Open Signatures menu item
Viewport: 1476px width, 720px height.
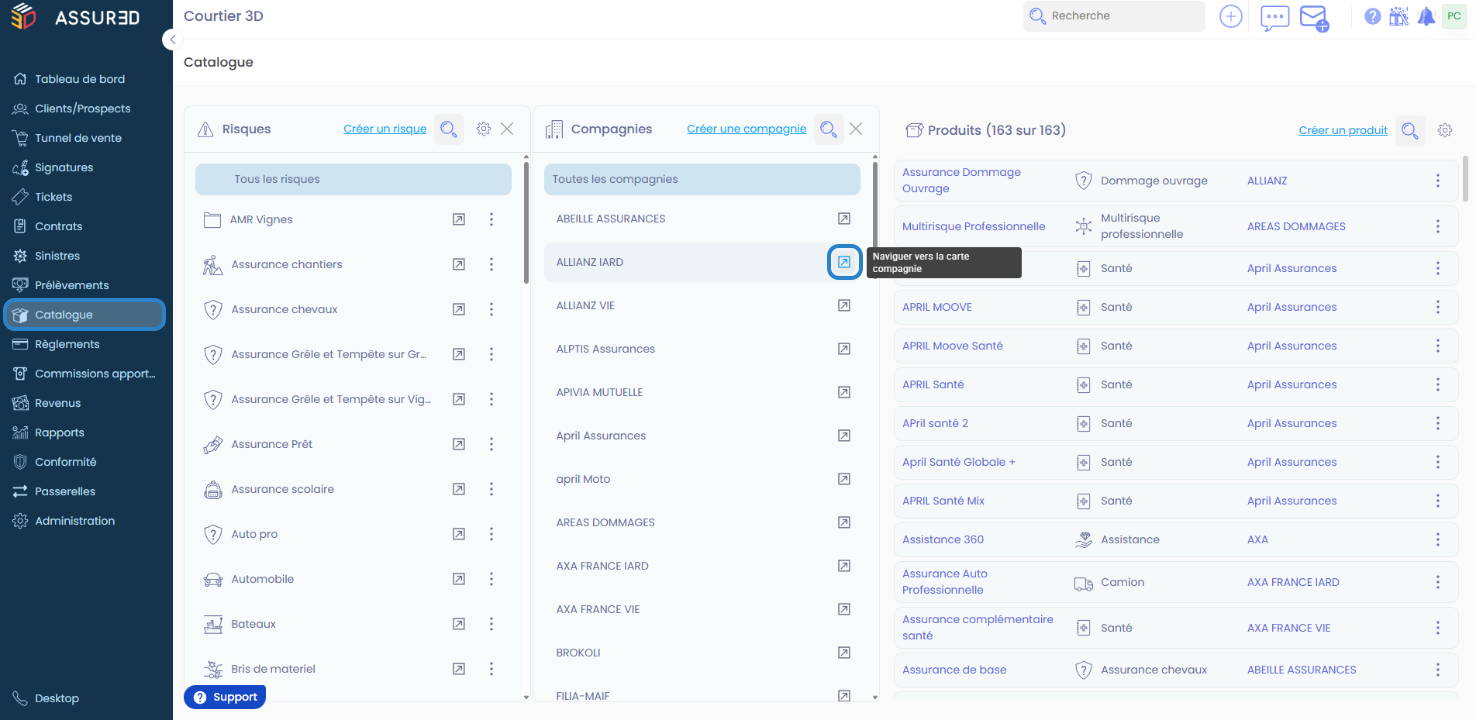[64, 168]
